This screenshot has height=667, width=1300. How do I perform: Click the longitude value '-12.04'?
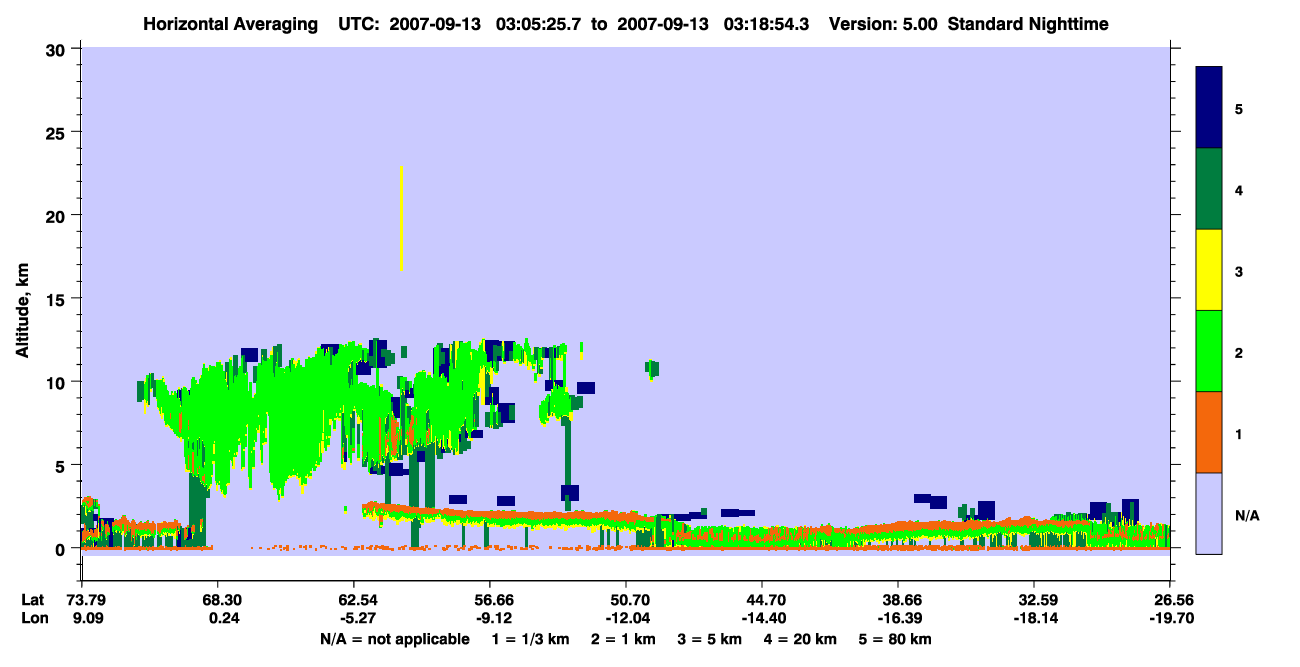coord(626,619)
